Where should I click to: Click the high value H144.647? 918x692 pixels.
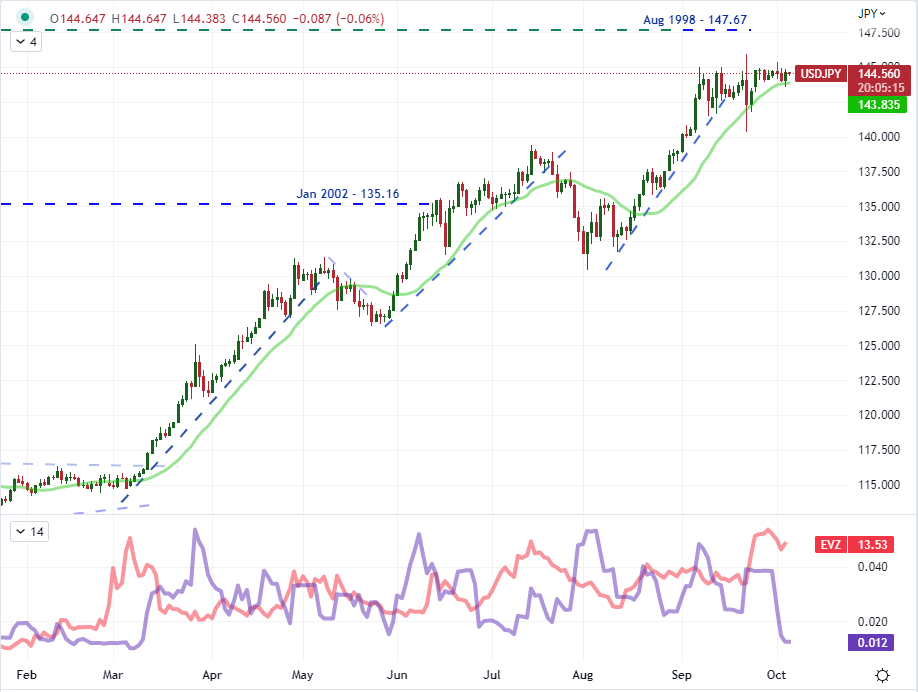click(x=139, y=19)
